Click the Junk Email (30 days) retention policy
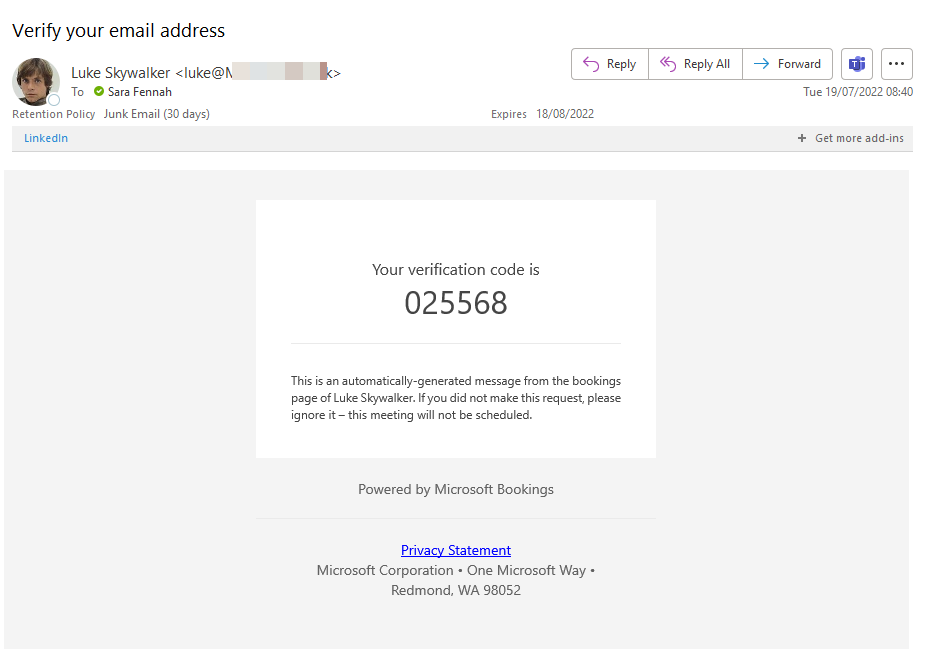This screenshot has width=932, height=670. [156, 114]
